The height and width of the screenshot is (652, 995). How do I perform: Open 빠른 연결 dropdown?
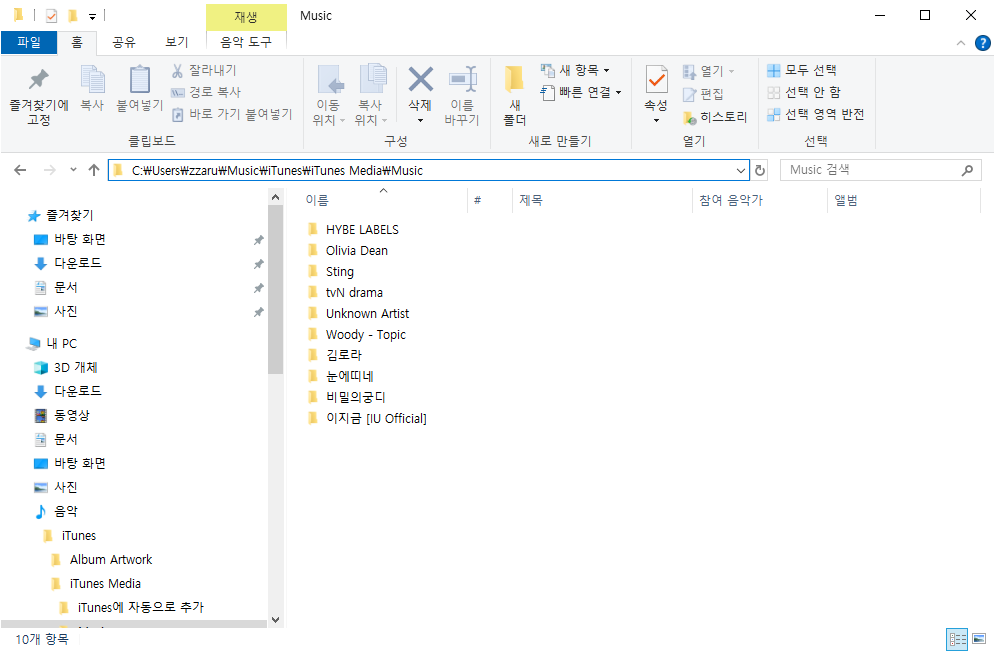coord(581,93)
